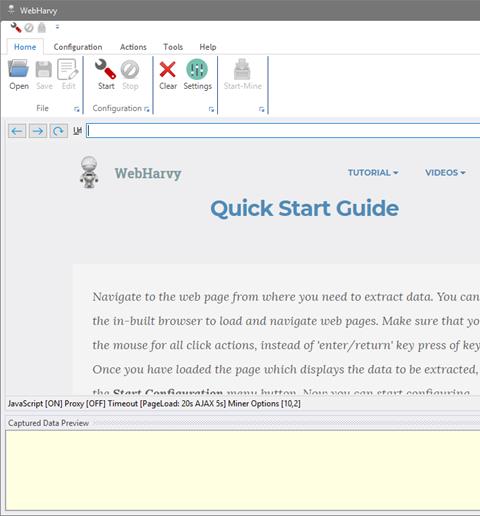This screenshot has height=516, width=480.
Task: Click the Timeout PageLoad status entry
Action: click(x=167, y=404)
